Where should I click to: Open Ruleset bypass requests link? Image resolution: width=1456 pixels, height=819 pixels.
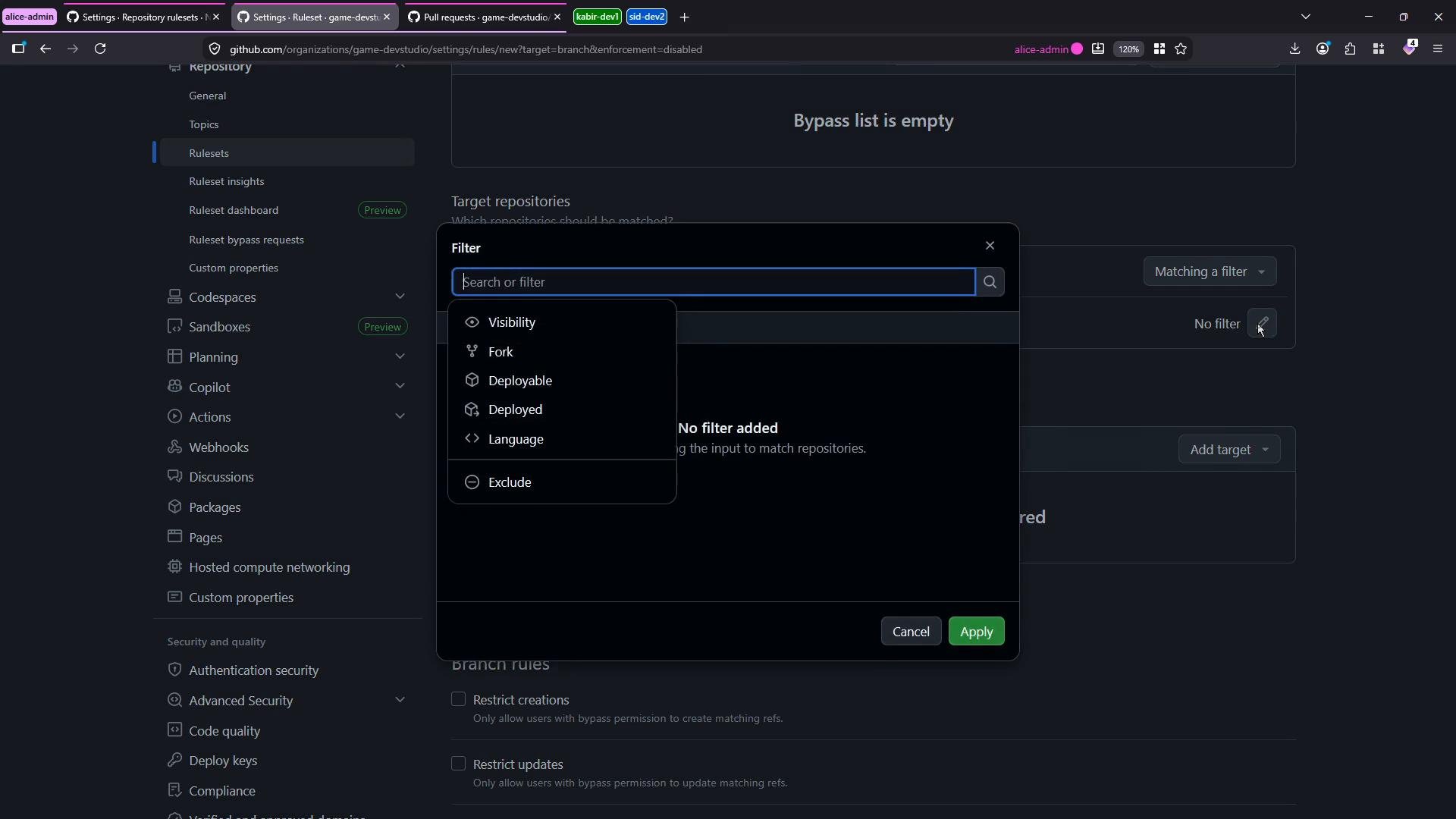coord(246,240)
